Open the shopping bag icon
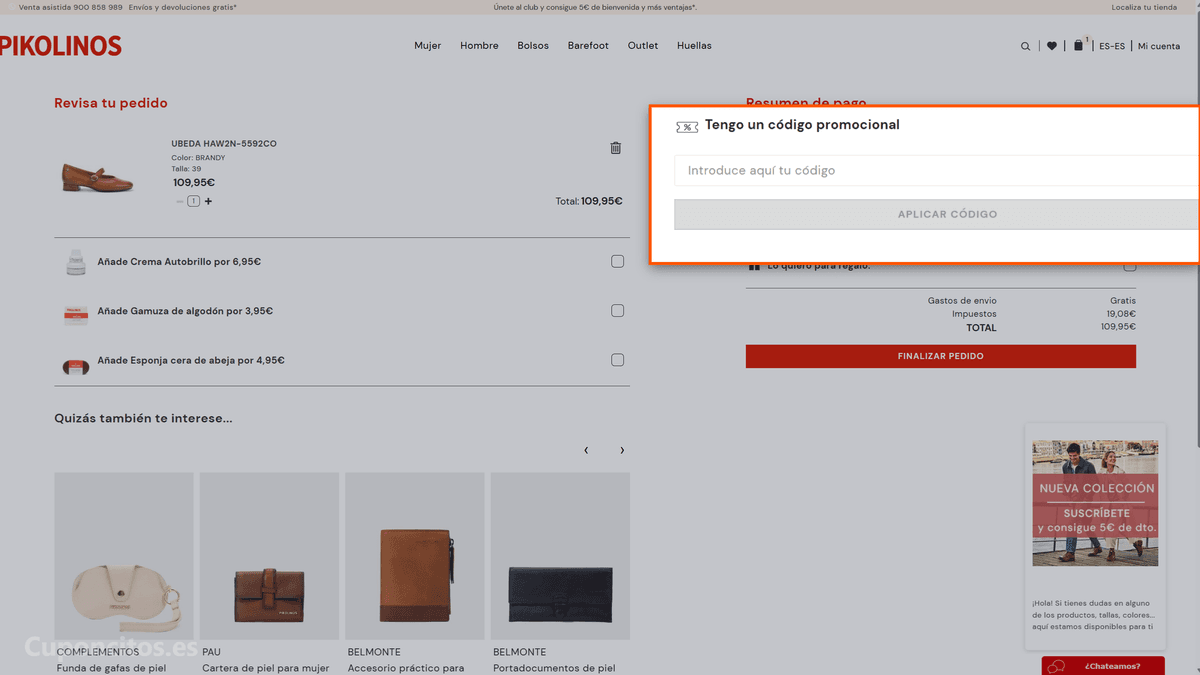This screenshot has height=675, width=1200. coord(1078,45)
